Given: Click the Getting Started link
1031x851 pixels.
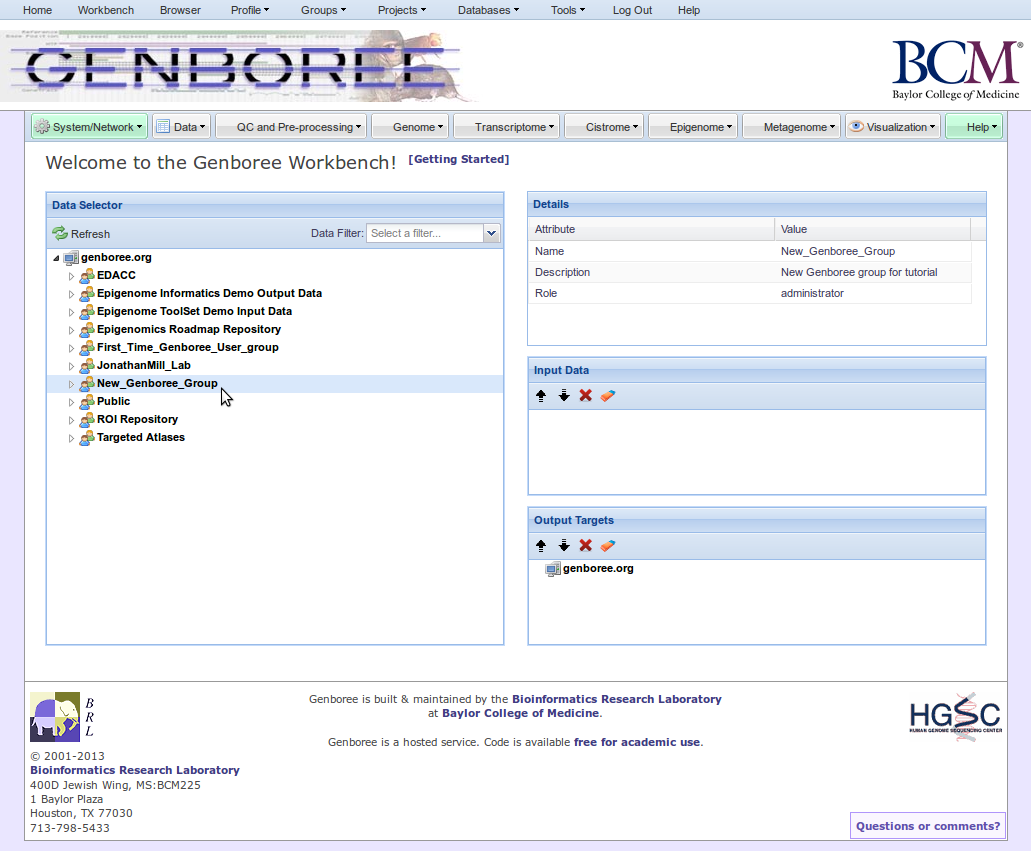Looking at the screenshot, I should [x=459, y=160].
